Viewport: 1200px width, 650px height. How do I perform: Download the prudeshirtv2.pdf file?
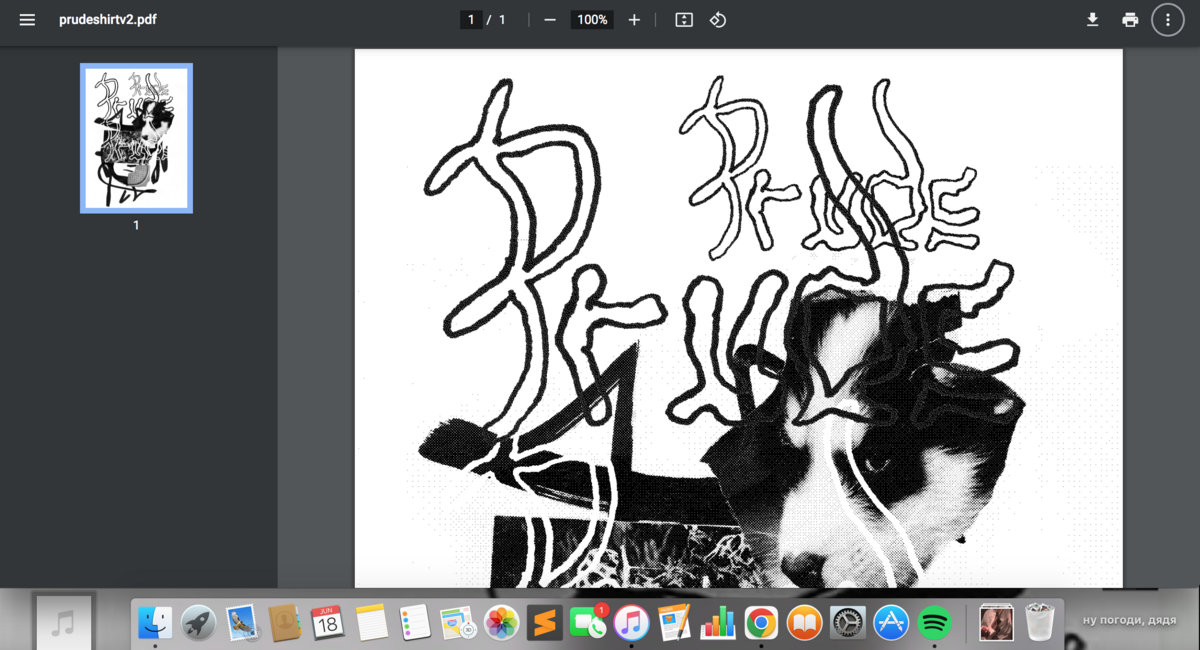click(x=1093, y=20)
